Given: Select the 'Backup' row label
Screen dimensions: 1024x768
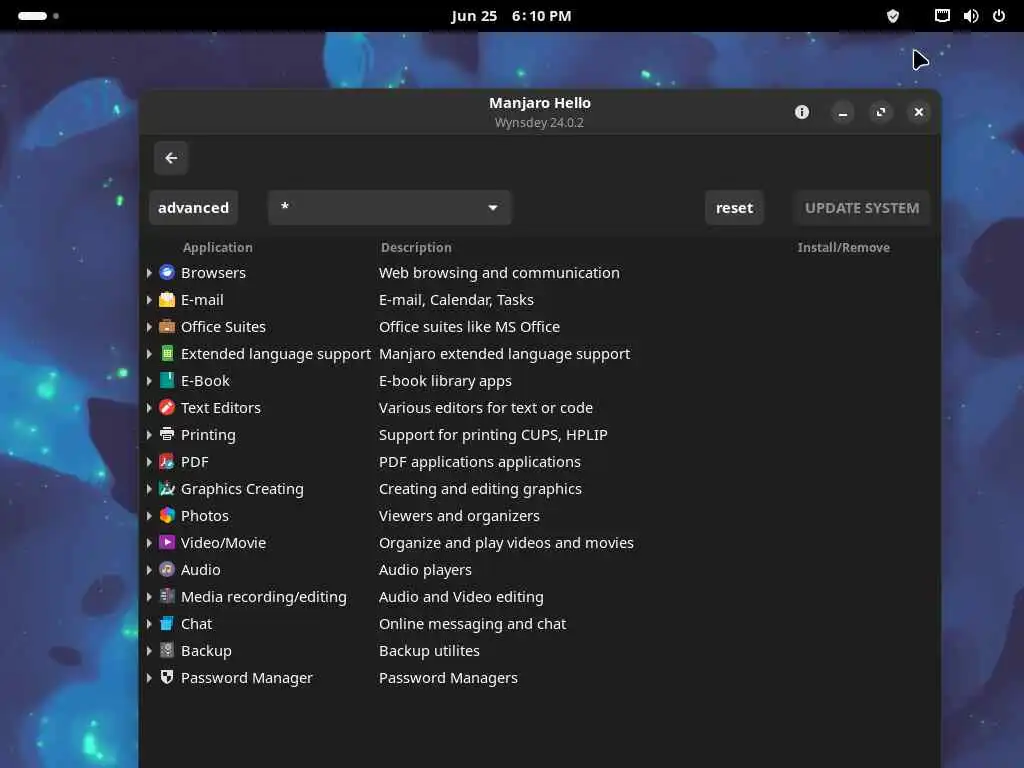Looking at the screenshot, I should 206,651.
